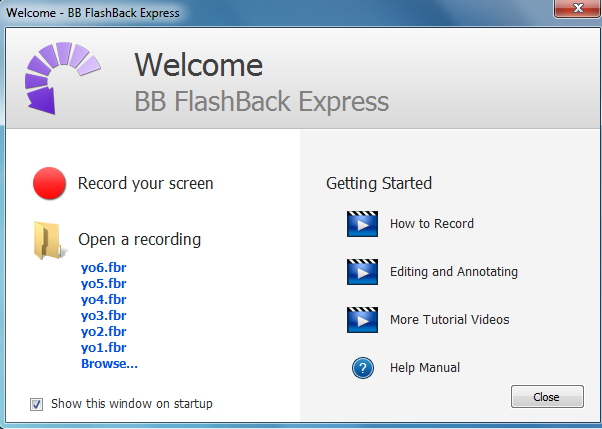Open the recent recording yo1.fbr
602x429 pixels.
104,347
